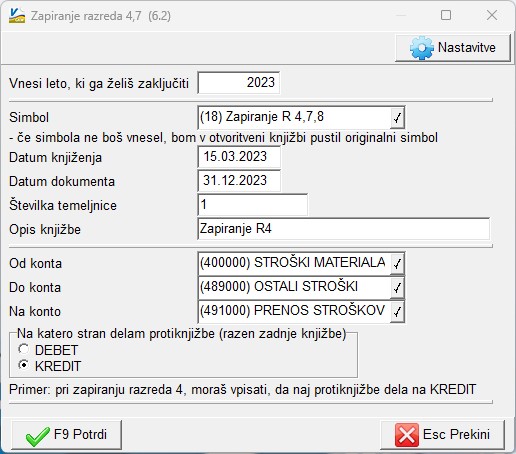The width and height of the screenshot is (516, 454).
Task: Click the Na konto field PRENOS STROŠKOV
Action: [x=294, y=311]
